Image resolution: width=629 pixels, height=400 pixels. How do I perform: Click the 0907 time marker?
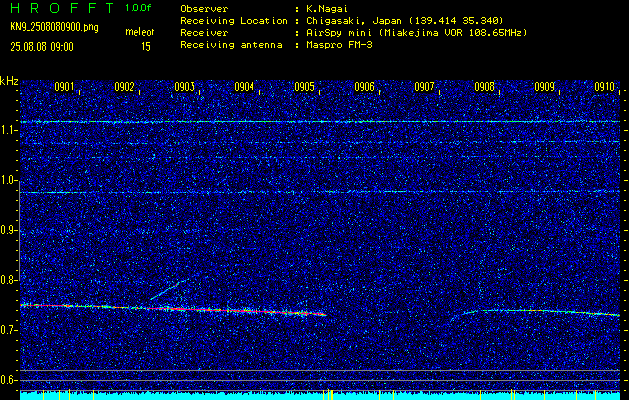424,87
